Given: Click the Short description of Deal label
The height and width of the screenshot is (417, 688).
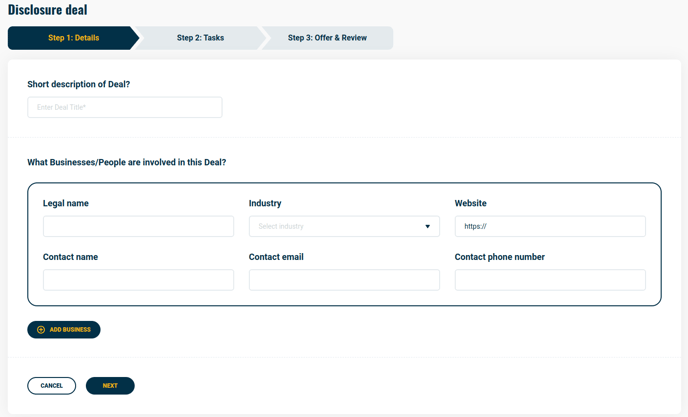Looking at the screenshot, I should click(x=79, y=84).
